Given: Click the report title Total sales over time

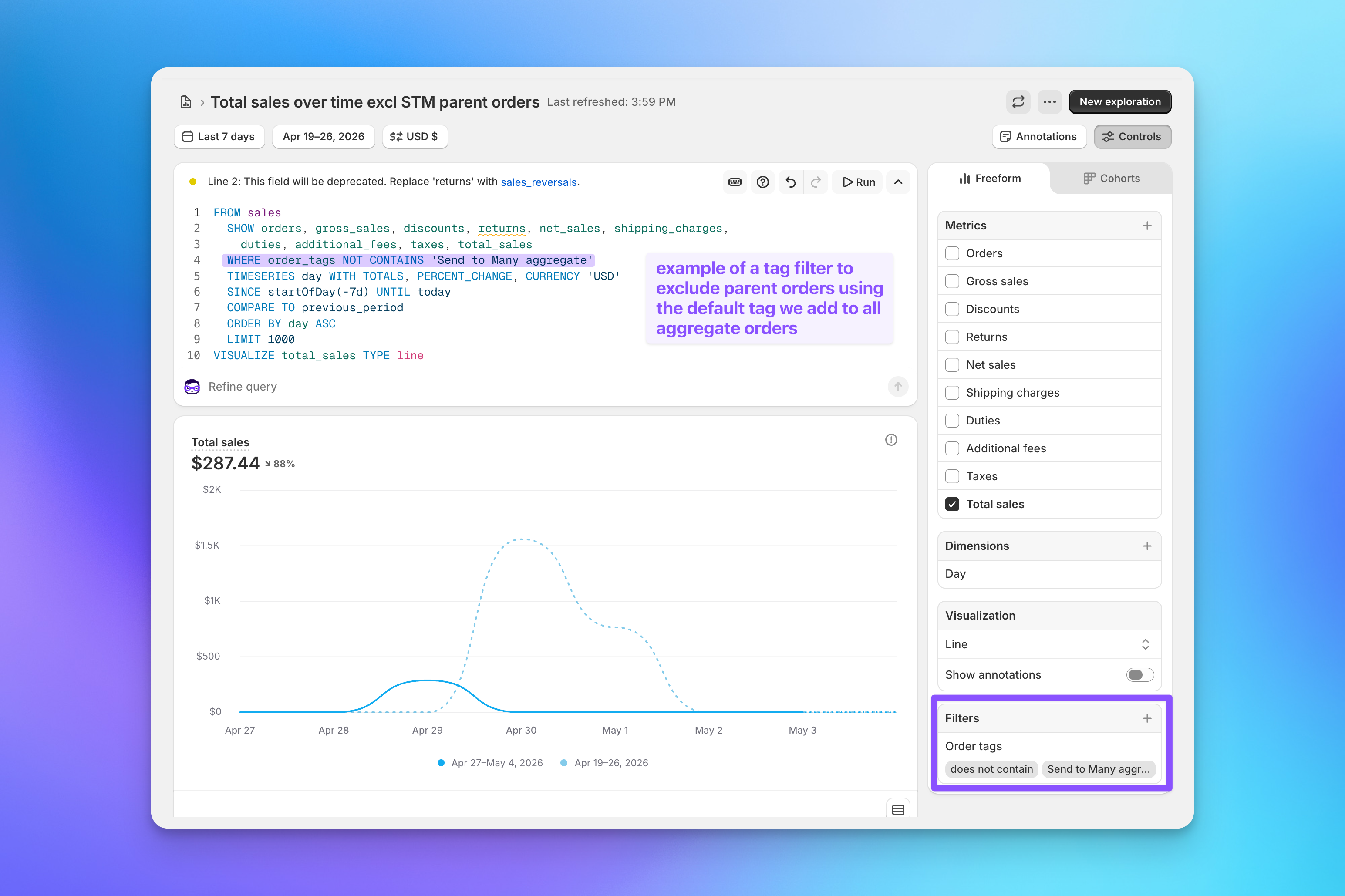Looking at the screenshot, I should (x=375, y=102).
